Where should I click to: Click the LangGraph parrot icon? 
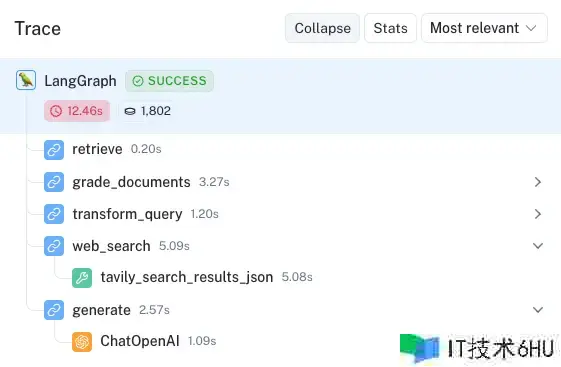pos(26,80)
